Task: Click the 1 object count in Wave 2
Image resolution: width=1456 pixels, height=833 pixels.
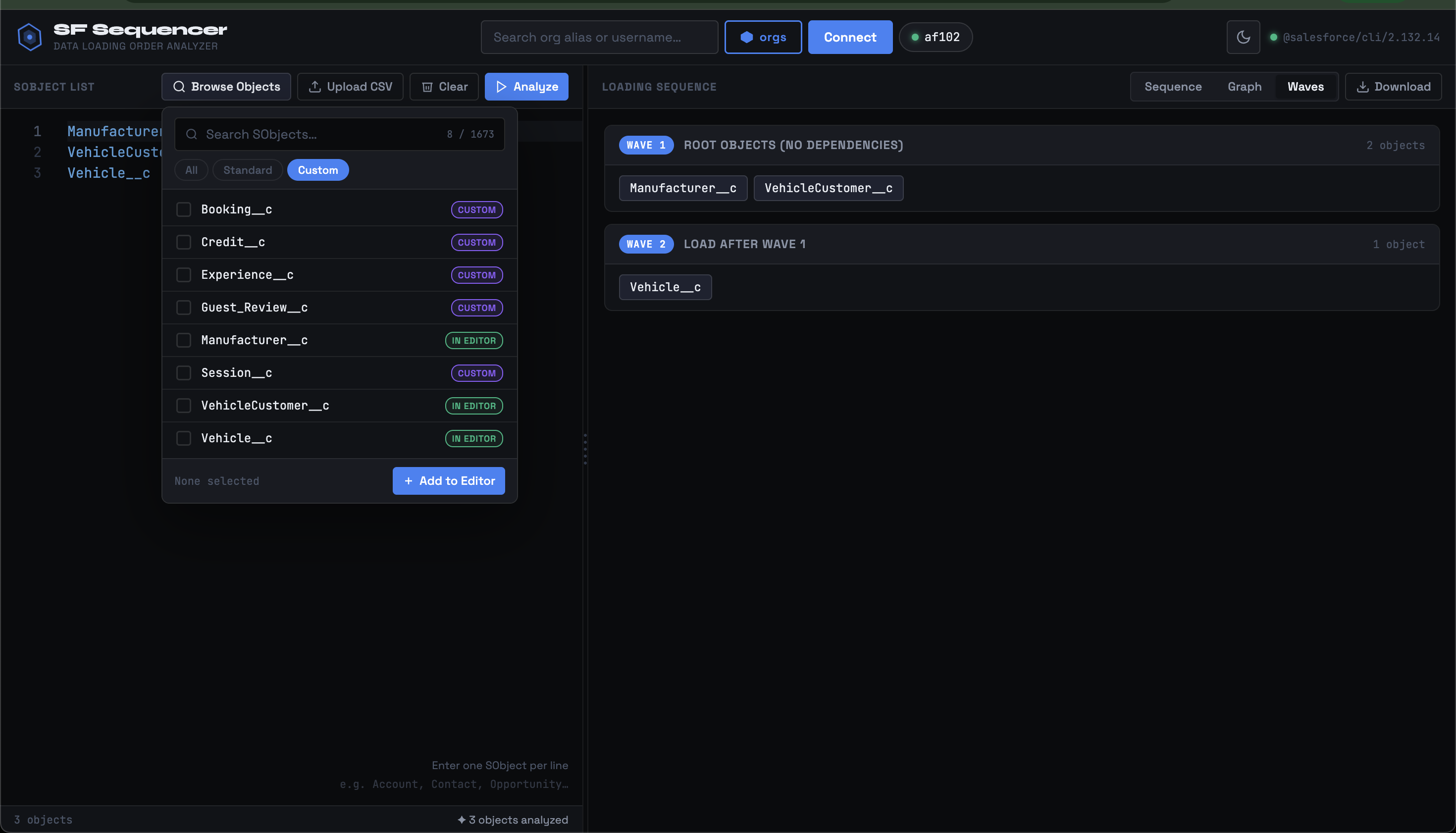Action: pos(1400,244)
